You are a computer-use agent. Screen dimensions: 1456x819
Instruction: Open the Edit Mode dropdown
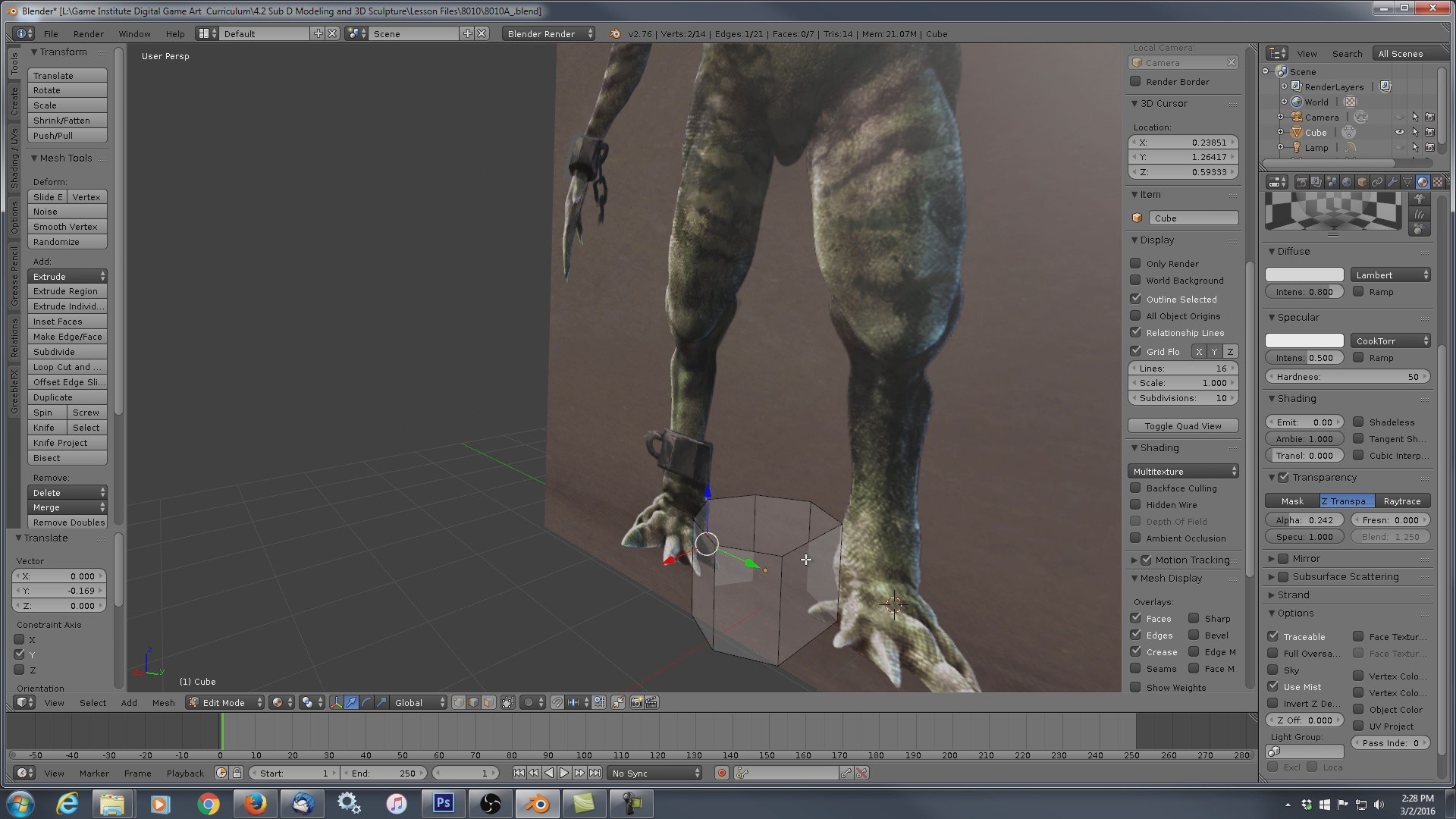[225, 703]
